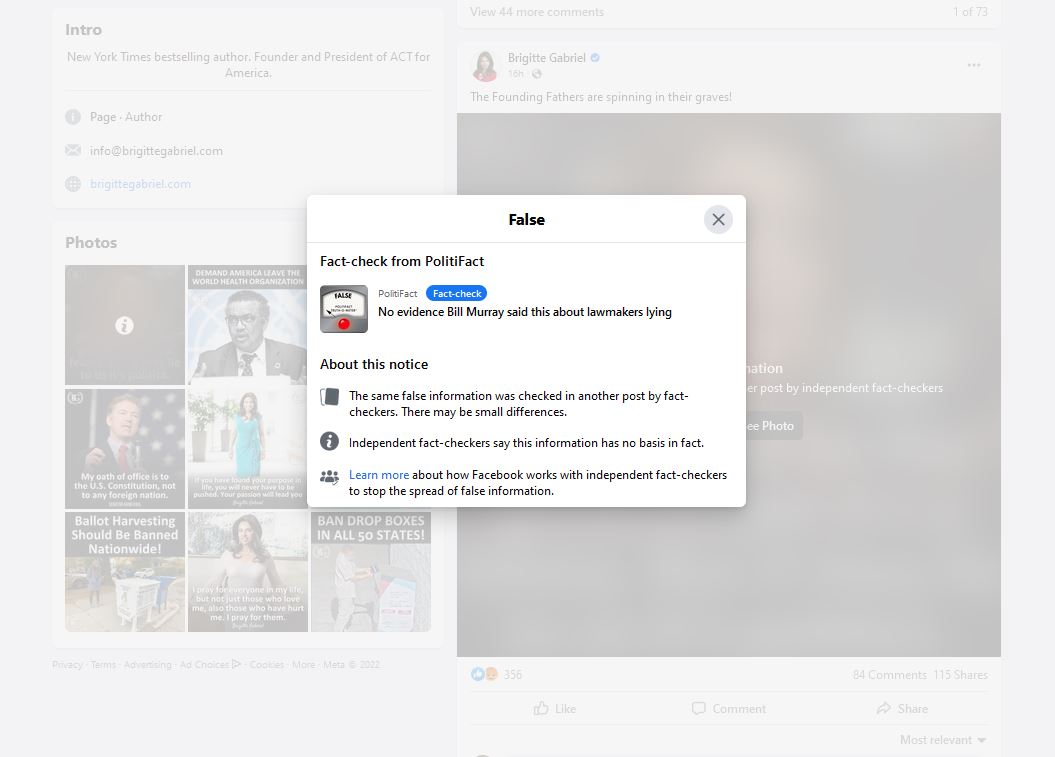The image size is (1055, 757).
Task: Open the brigittegabriel.com website link
Action: tap(140, 184)
